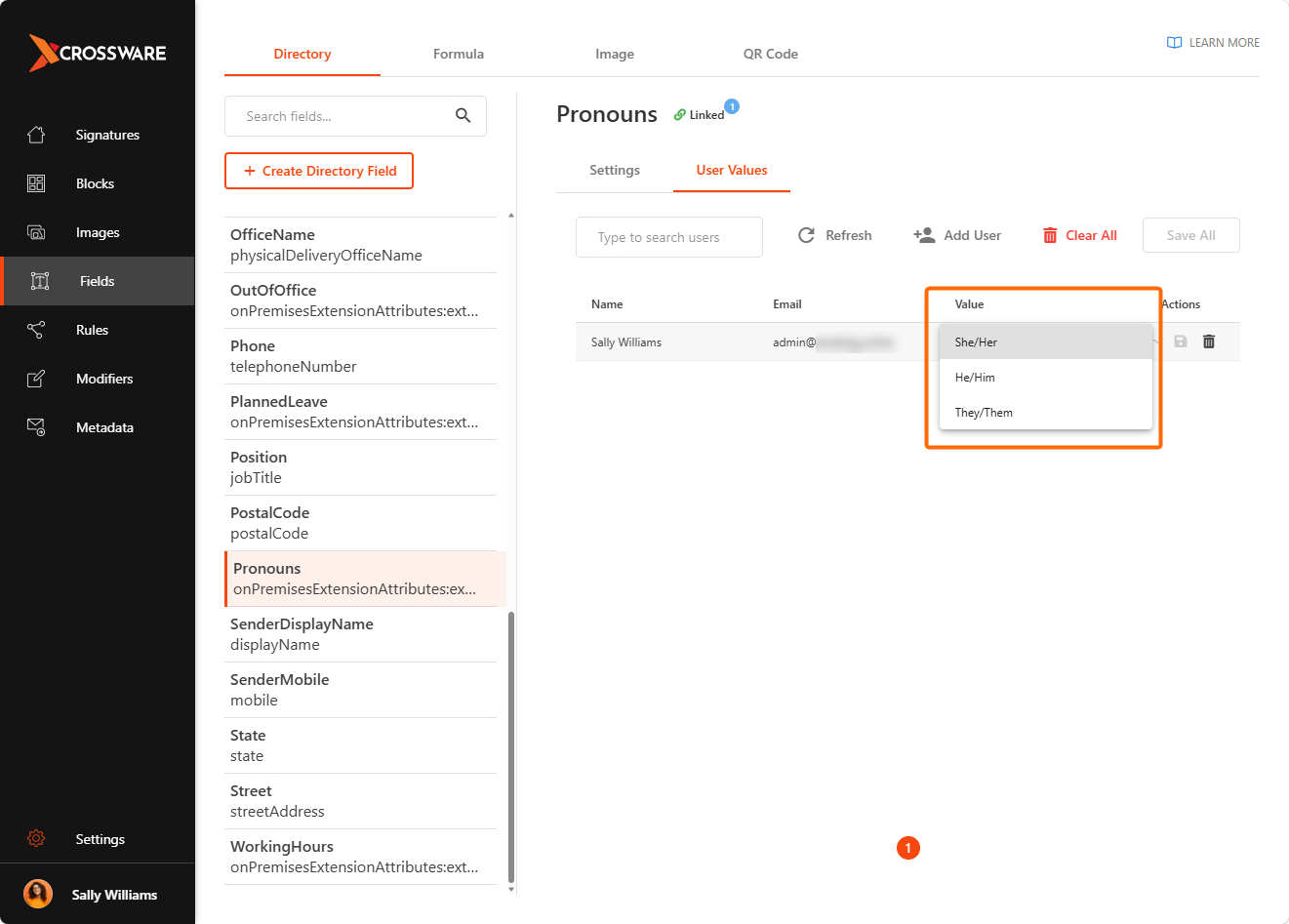
Task: Switch to the Formula tab
Action: (459, 54)
